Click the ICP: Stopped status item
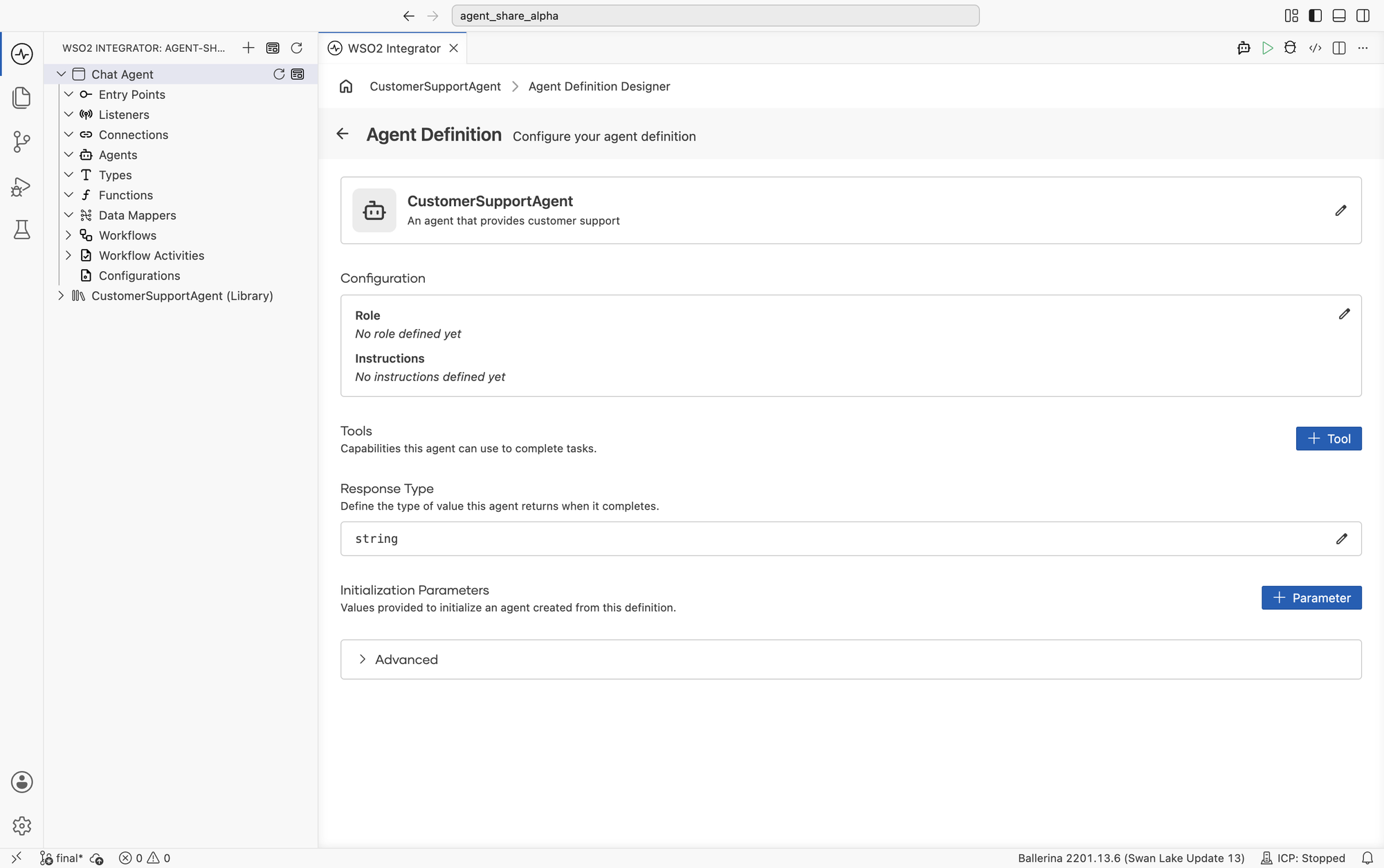This screenshot has height=868, width=1384. click(1302, 858)
